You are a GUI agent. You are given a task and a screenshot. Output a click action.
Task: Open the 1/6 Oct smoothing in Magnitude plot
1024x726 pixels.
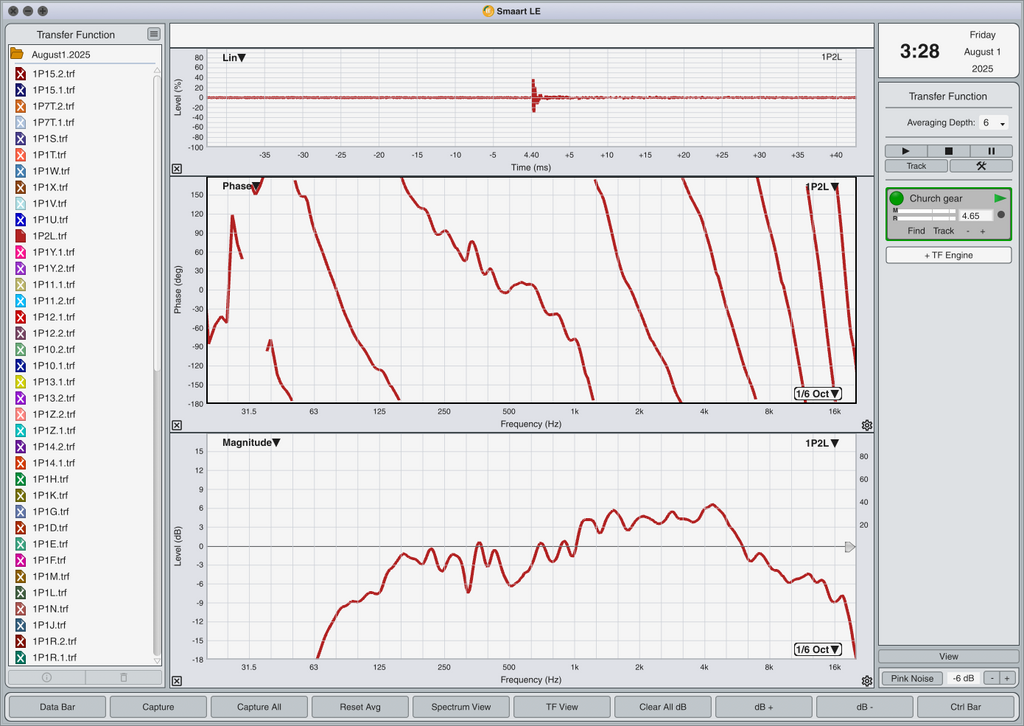pos(818,650)
